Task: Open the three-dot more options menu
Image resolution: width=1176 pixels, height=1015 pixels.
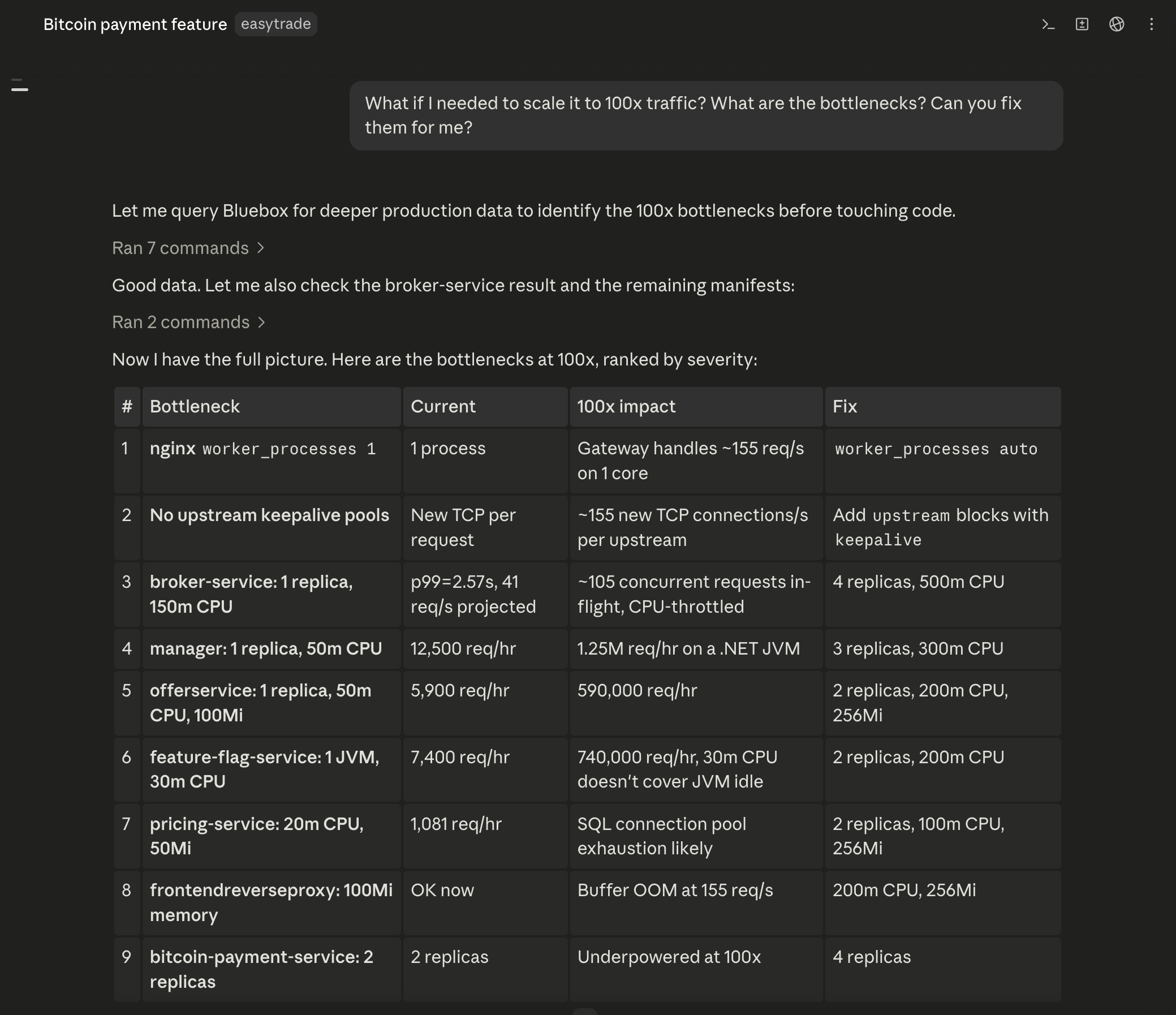Action: tap(1151, 24)
